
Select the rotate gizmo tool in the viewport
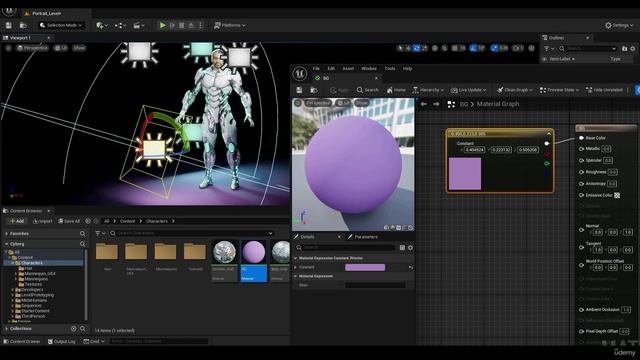pyautogui.click(x=416, y=48)
